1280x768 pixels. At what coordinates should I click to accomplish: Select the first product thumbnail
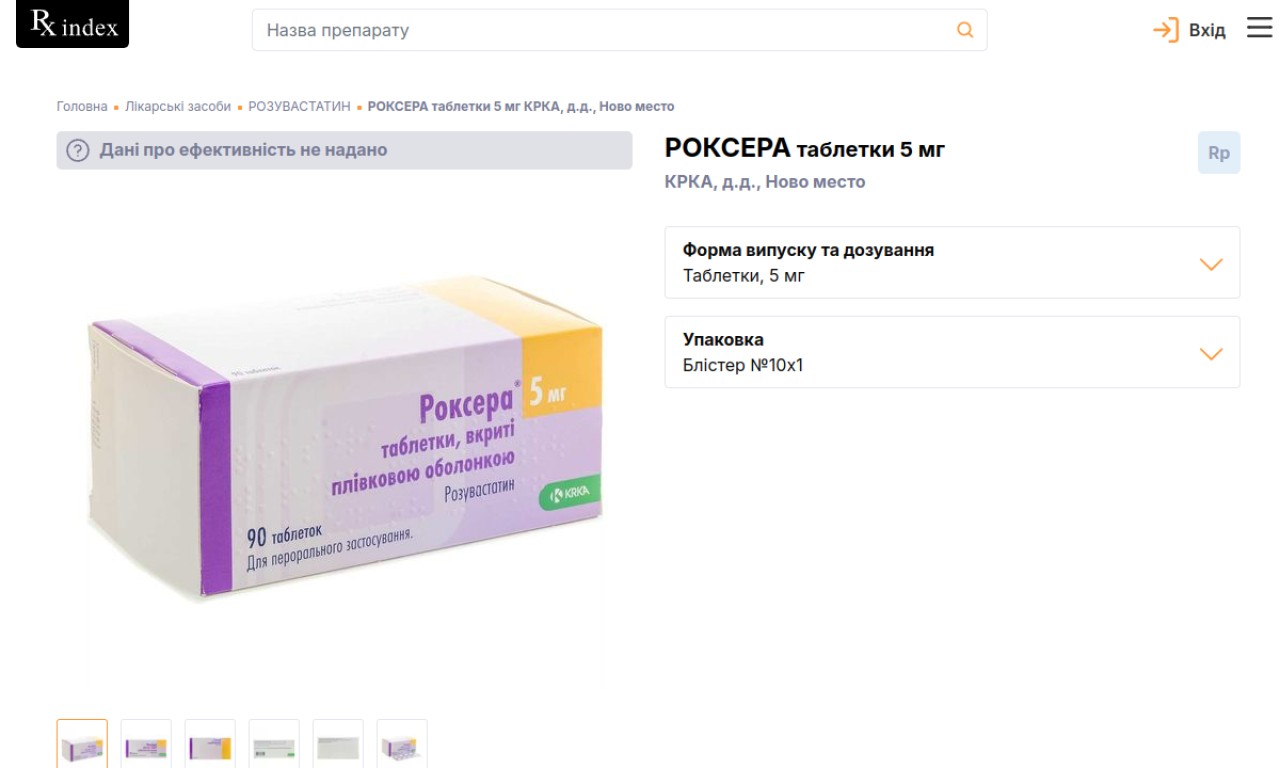tap(82, 745)
